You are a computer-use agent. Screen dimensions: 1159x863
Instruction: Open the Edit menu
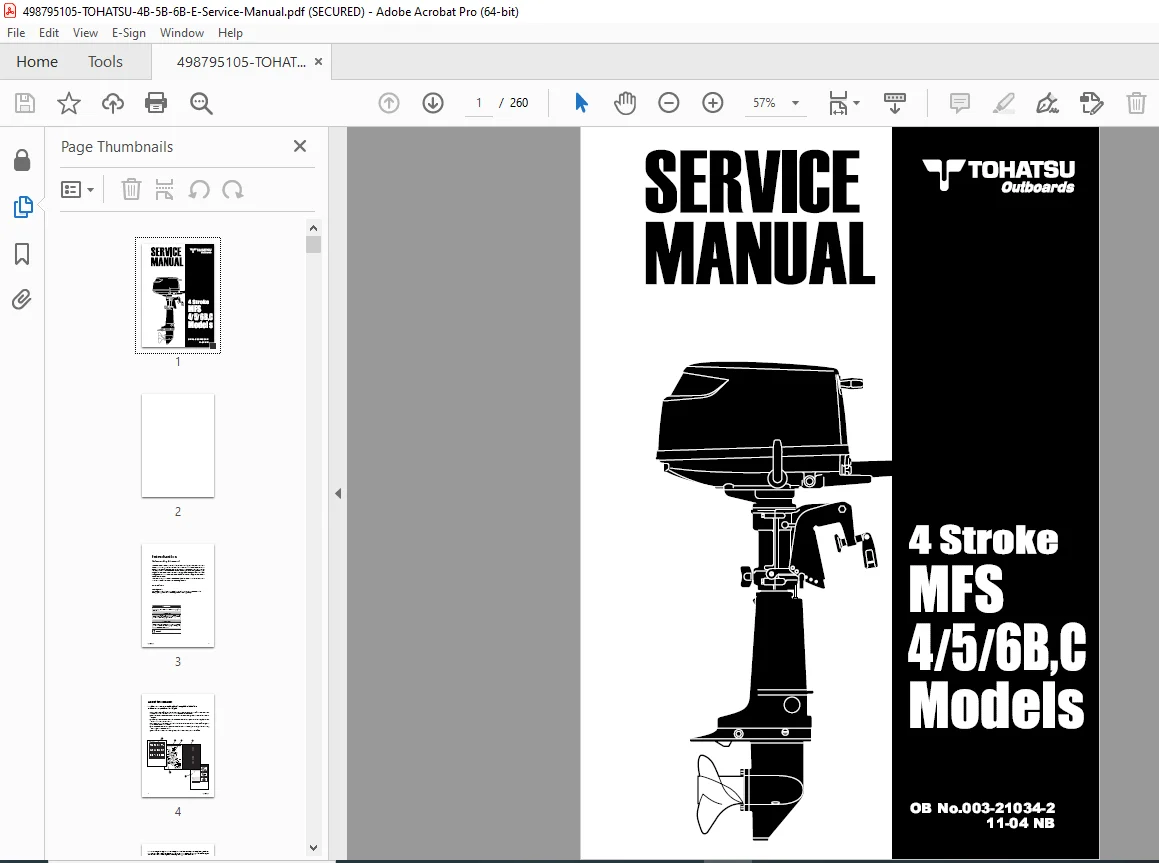tap(49, 33)
